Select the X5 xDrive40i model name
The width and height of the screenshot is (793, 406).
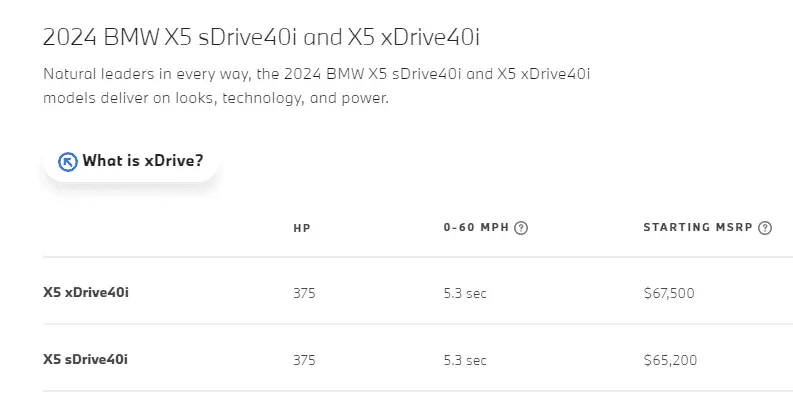(x=86, y=293)
